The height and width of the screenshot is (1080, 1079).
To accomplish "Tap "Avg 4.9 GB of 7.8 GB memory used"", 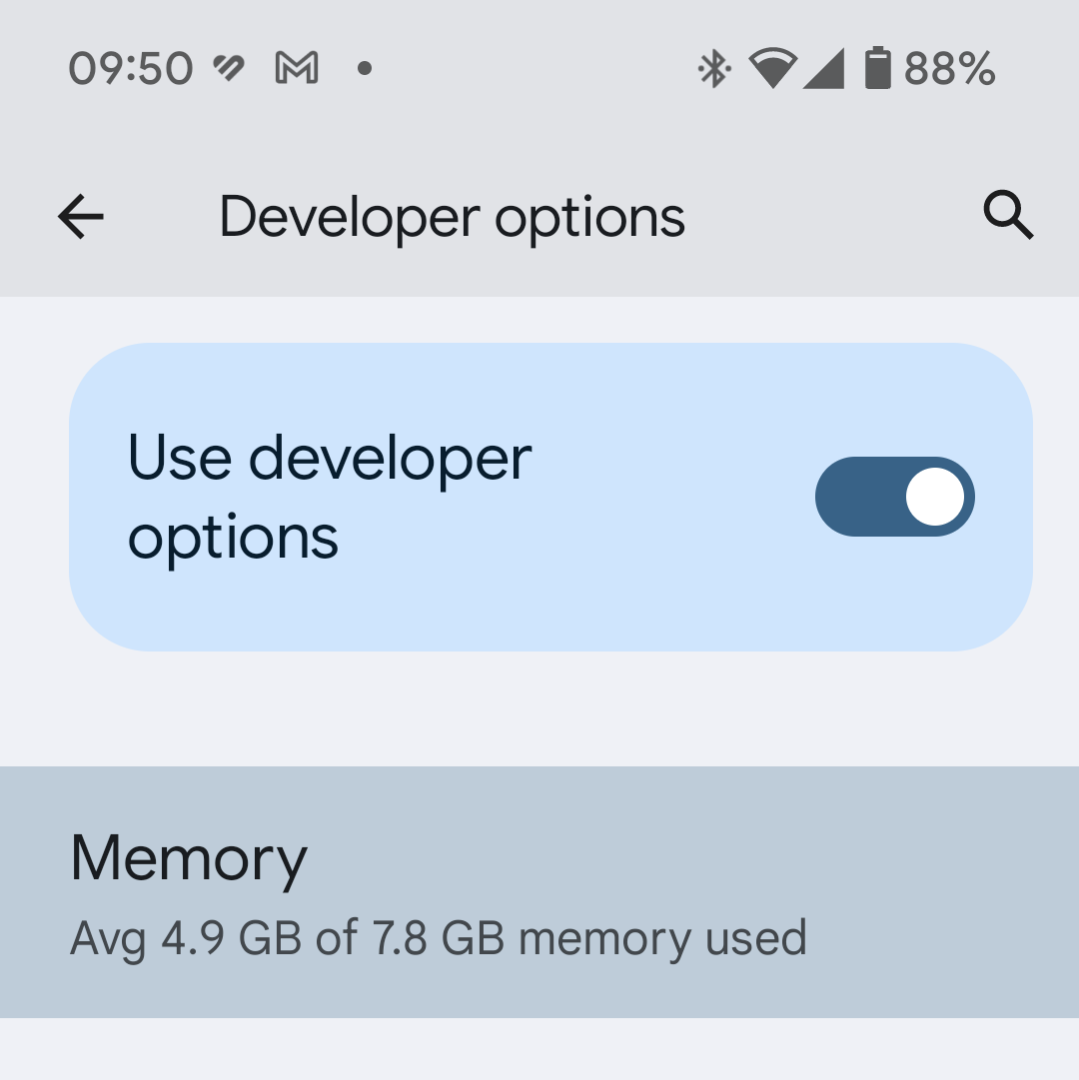I will pos(438,939).
